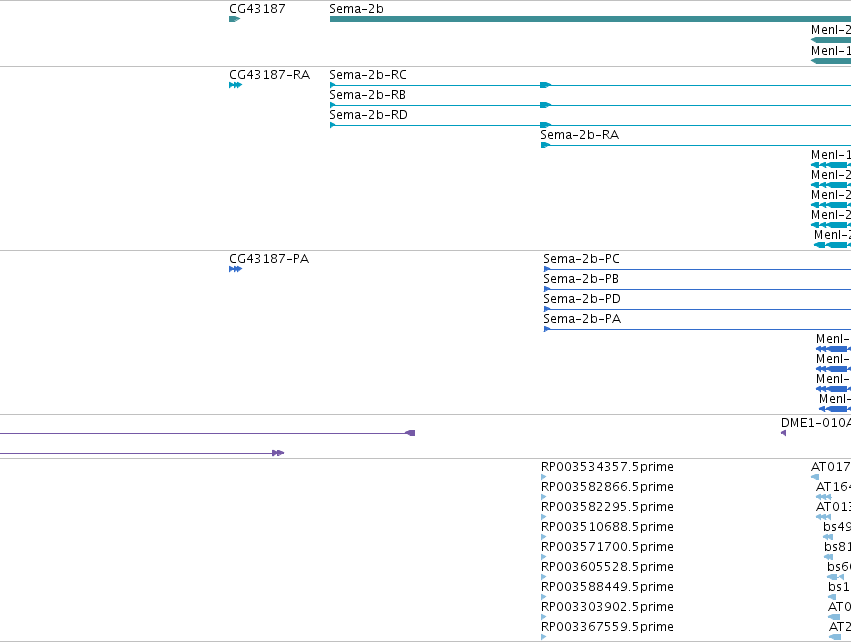
Task: Select RP003367559.5prime label
Action: [607, 627]
